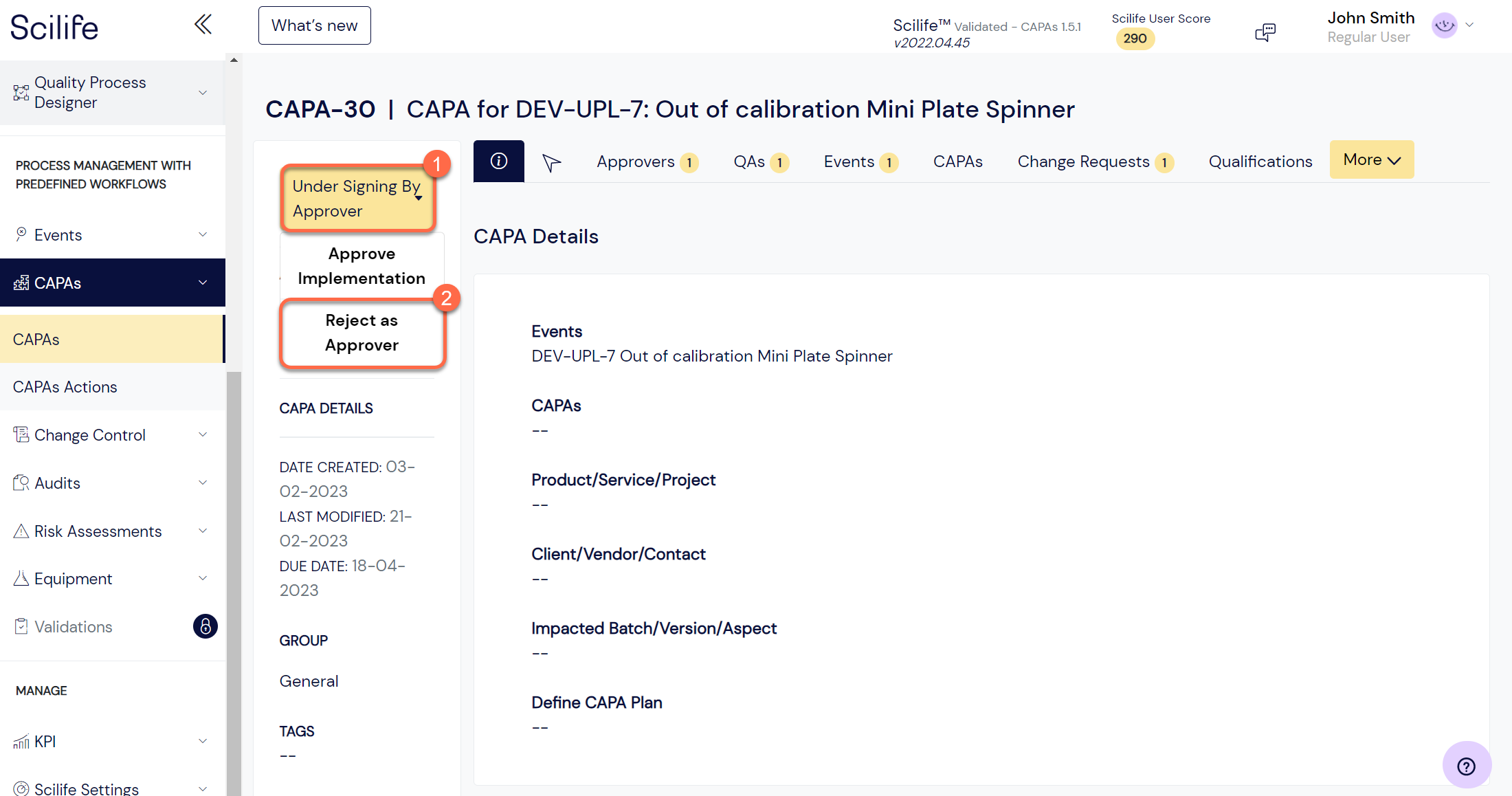
Task: Click the sidebar scroll-up arrow
Action: (234, 60)
